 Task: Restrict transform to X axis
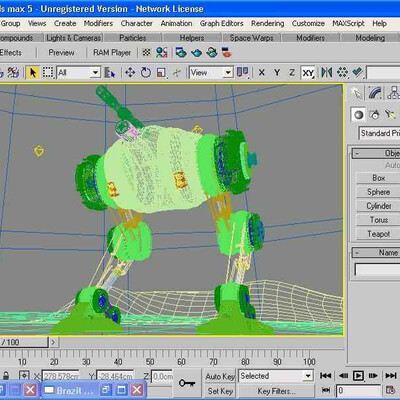tap(262, 72)
